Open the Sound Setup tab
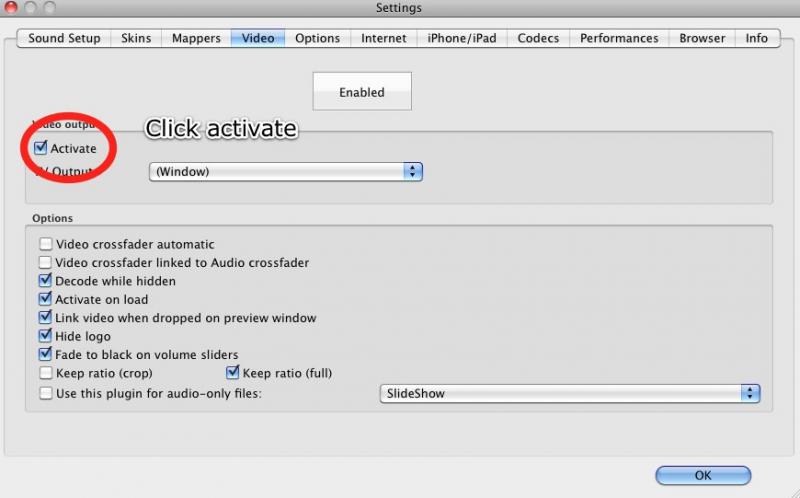 point(64,38)
